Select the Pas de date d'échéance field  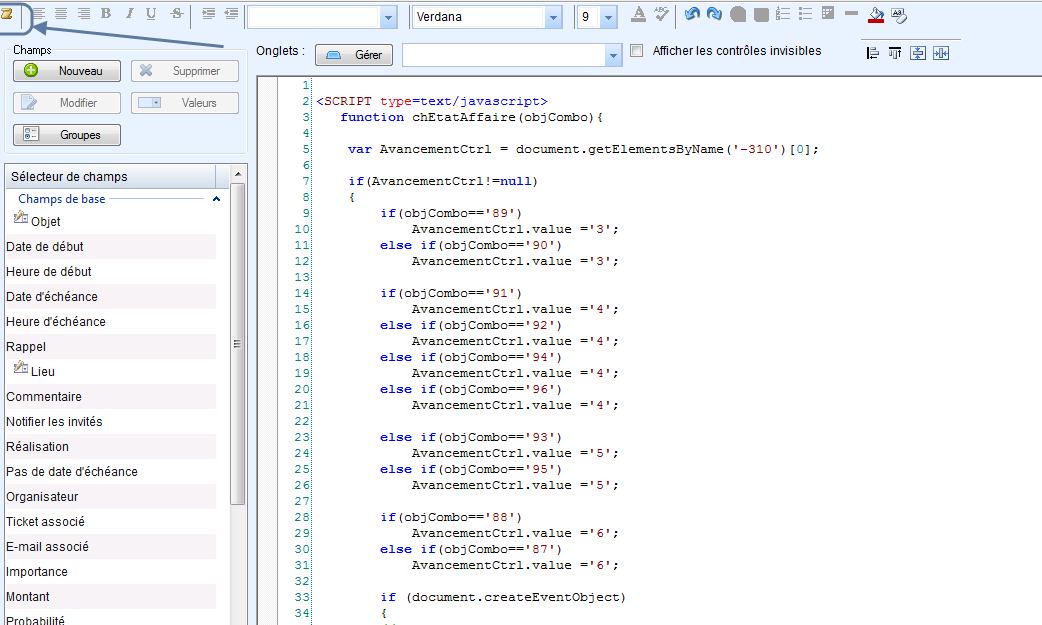click(111, 472)
